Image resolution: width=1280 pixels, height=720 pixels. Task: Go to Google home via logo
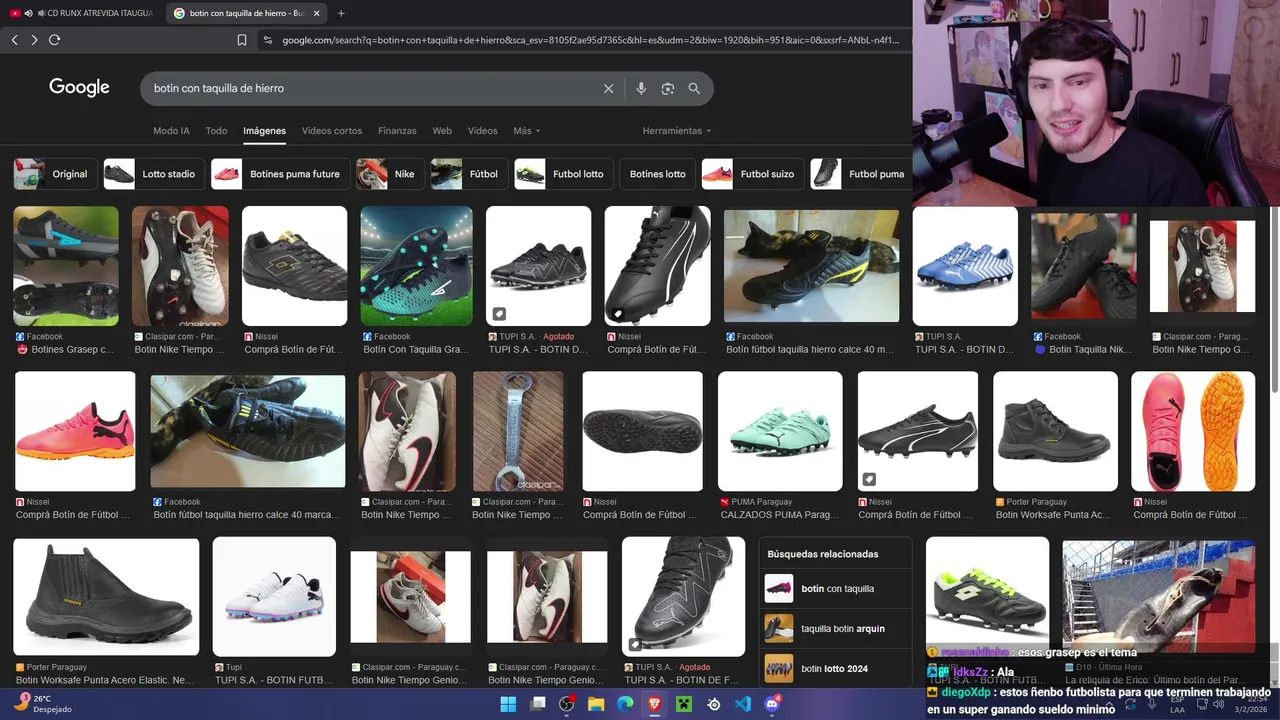pyautogui.click(x=79, y=88)
